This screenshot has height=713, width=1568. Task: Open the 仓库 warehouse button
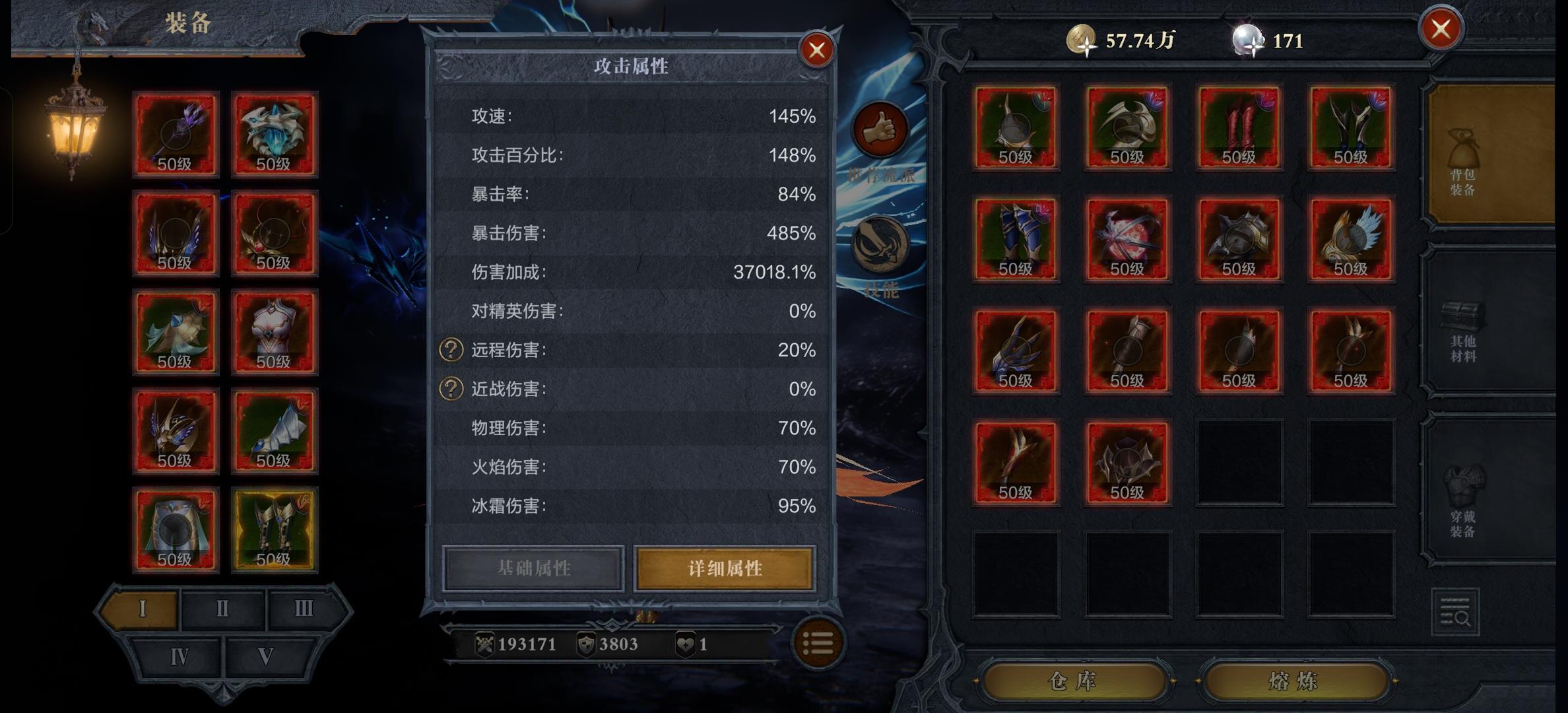coord(1072,681)
